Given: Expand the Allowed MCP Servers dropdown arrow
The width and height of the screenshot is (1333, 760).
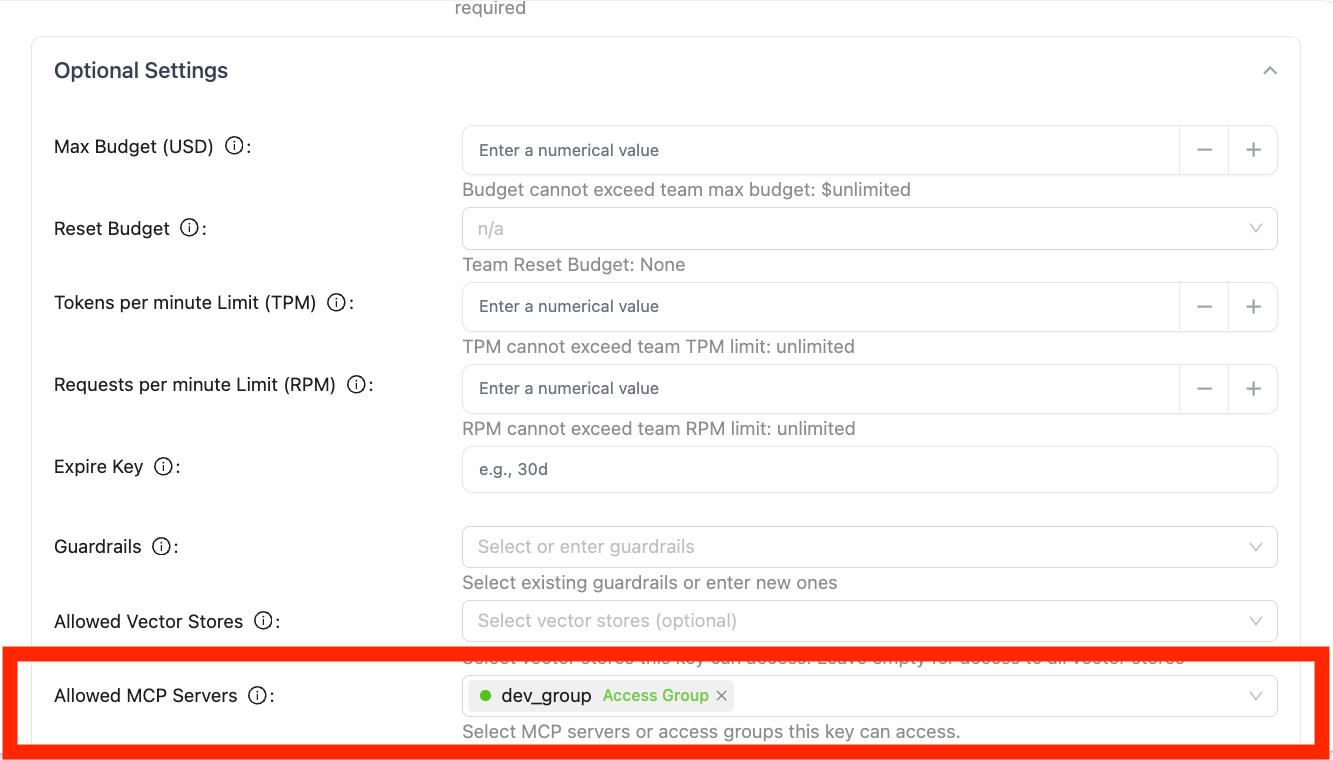Looking at the screenshot, I should (x=1256, y=696).
